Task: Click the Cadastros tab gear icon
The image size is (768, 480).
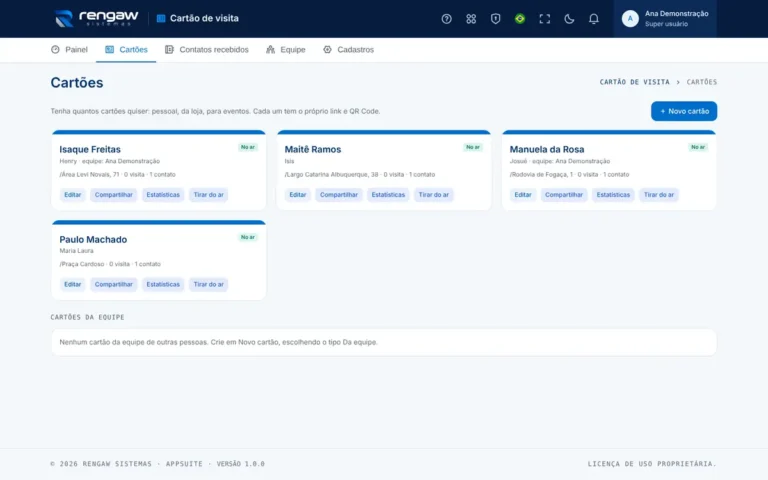Action: 327,49
